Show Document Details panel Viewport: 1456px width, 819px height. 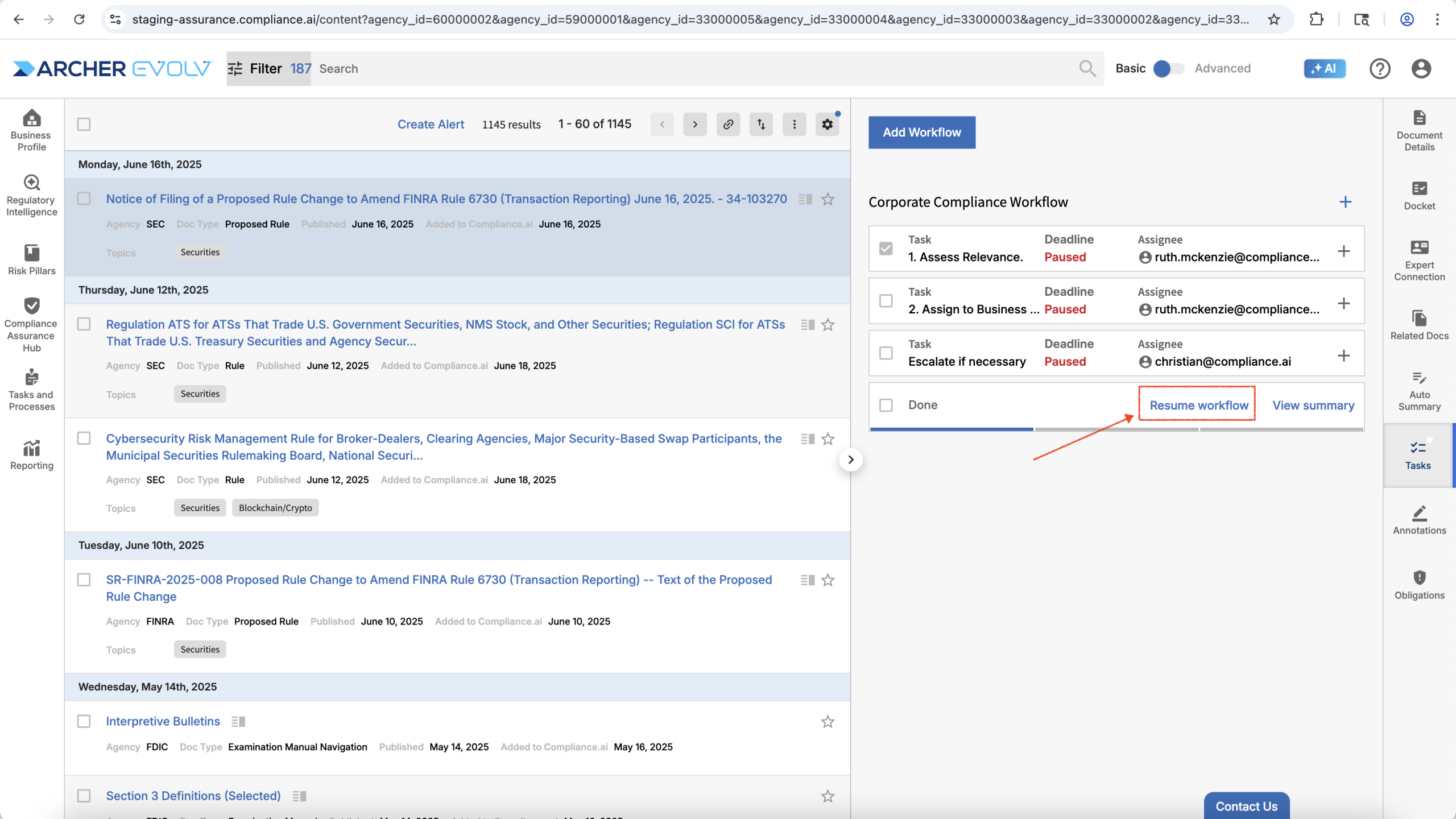[x=1419, y=130]
